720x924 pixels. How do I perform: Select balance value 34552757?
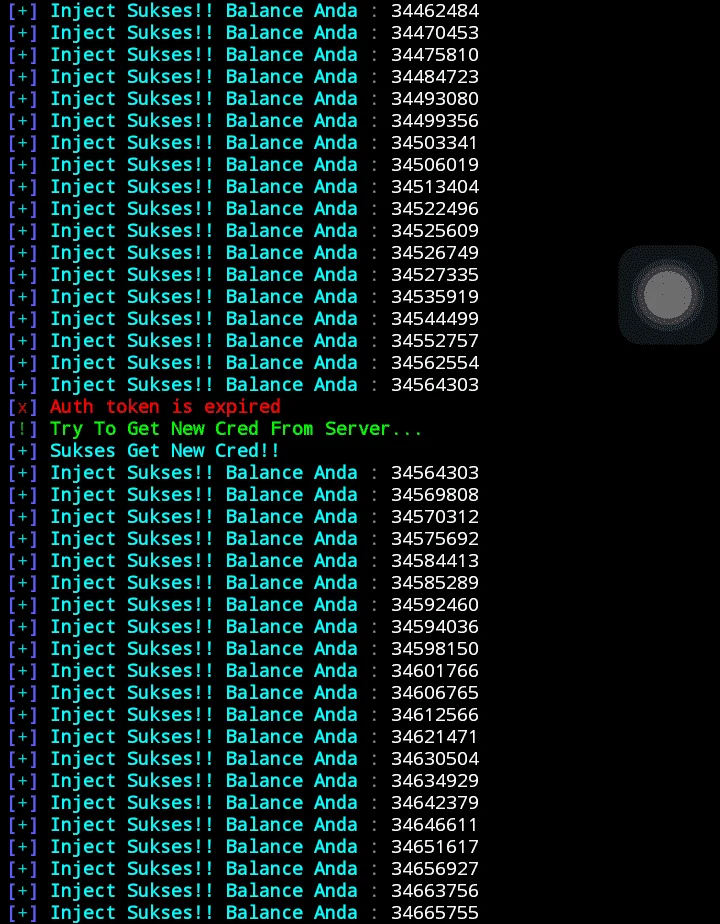pos(435,341)
